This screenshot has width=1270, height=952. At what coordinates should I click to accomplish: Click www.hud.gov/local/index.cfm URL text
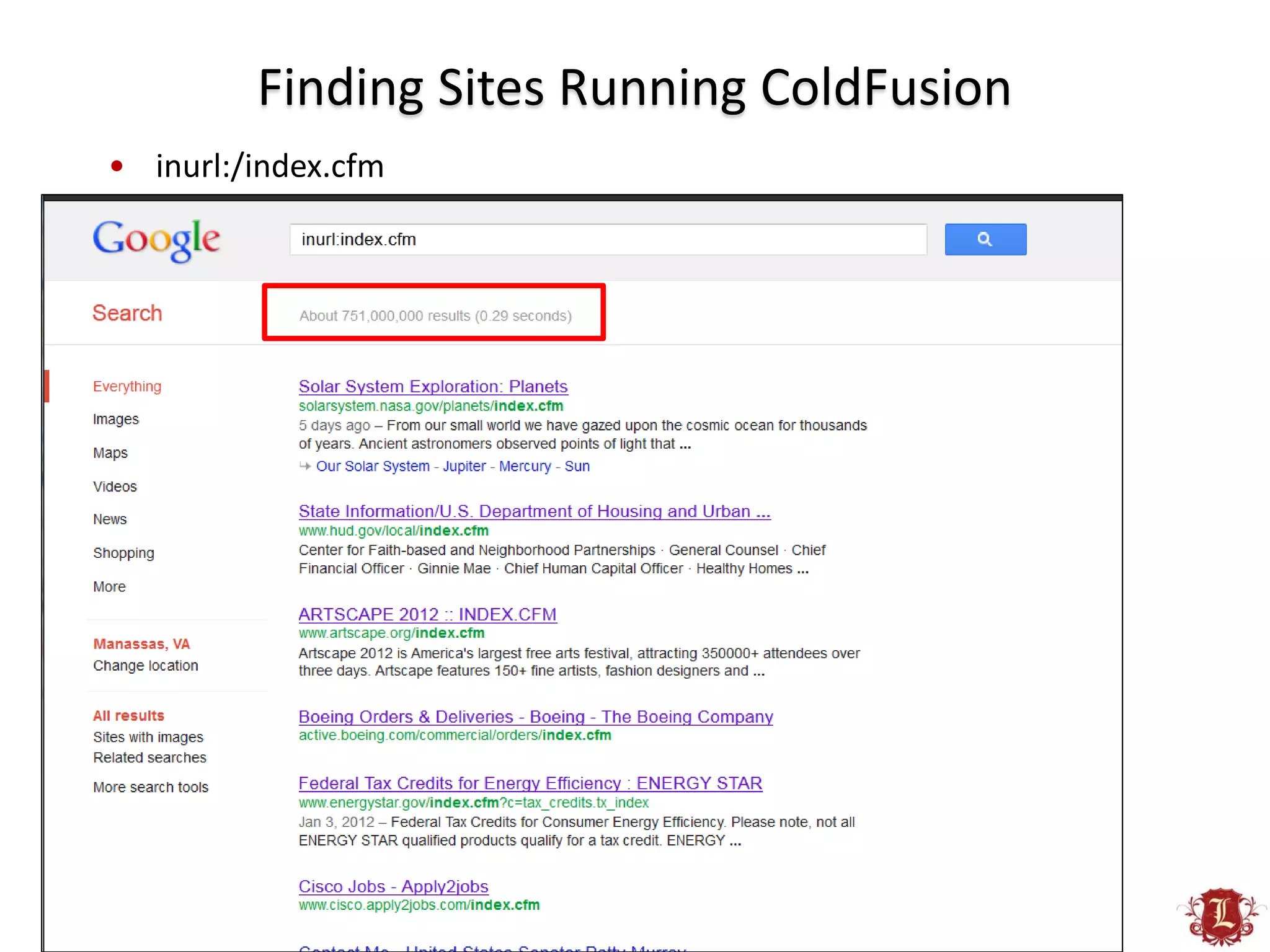[393, 531]
